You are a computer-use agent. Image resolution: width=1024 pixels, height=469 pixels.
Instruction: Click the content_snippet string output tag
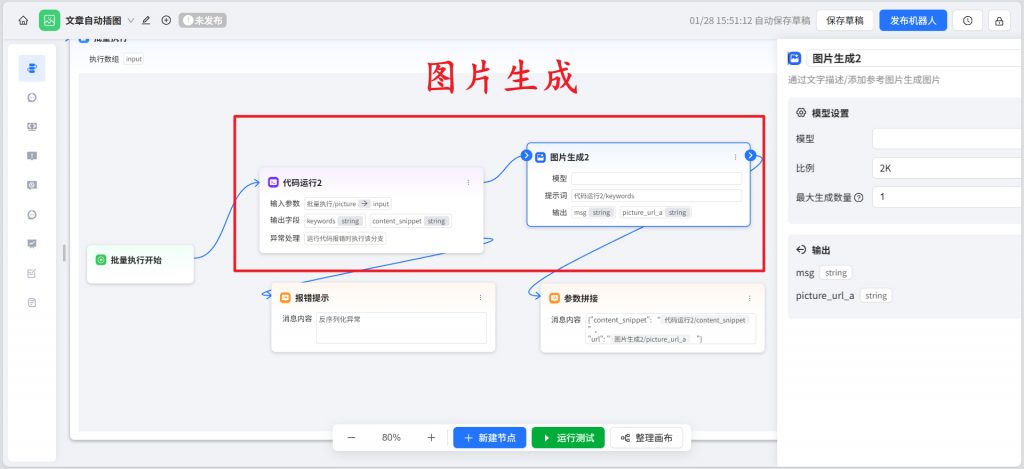pos(410,221)
